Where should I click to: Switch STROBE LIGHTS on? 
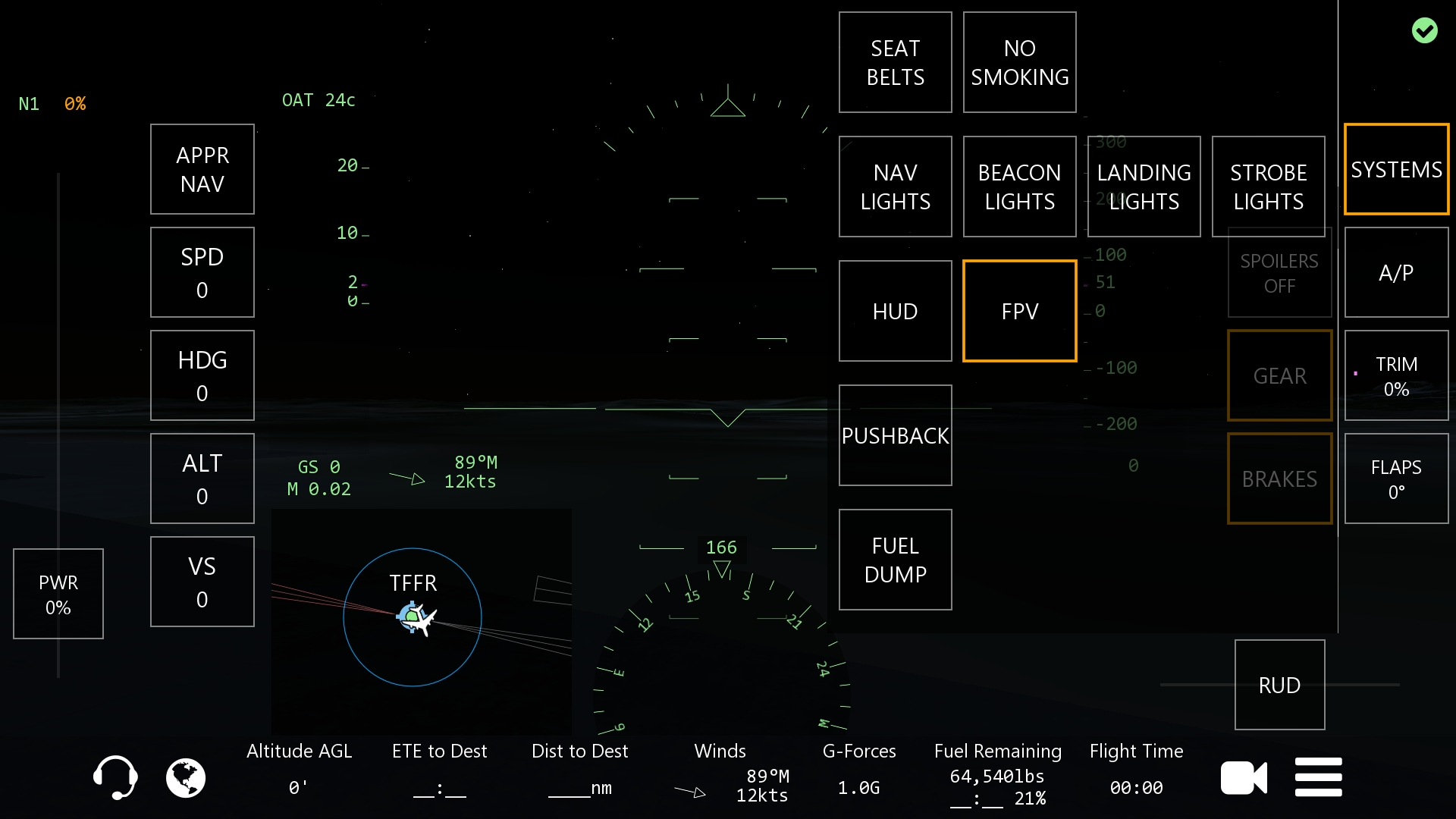point(1268,187)
